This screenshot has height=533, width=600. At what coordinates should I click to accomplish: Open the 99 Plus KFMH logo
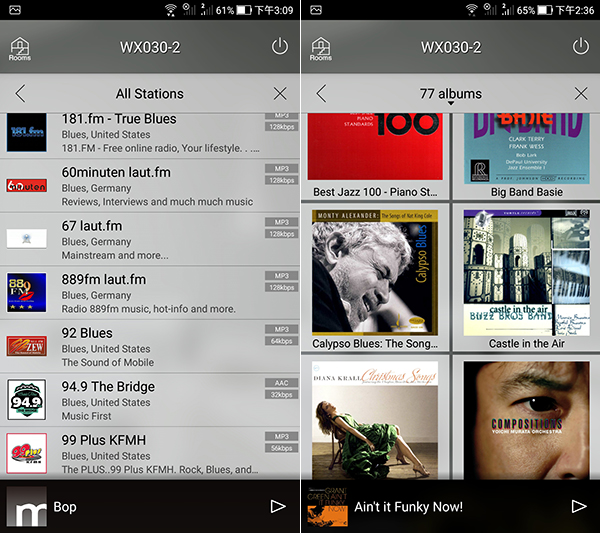[26, 453]
